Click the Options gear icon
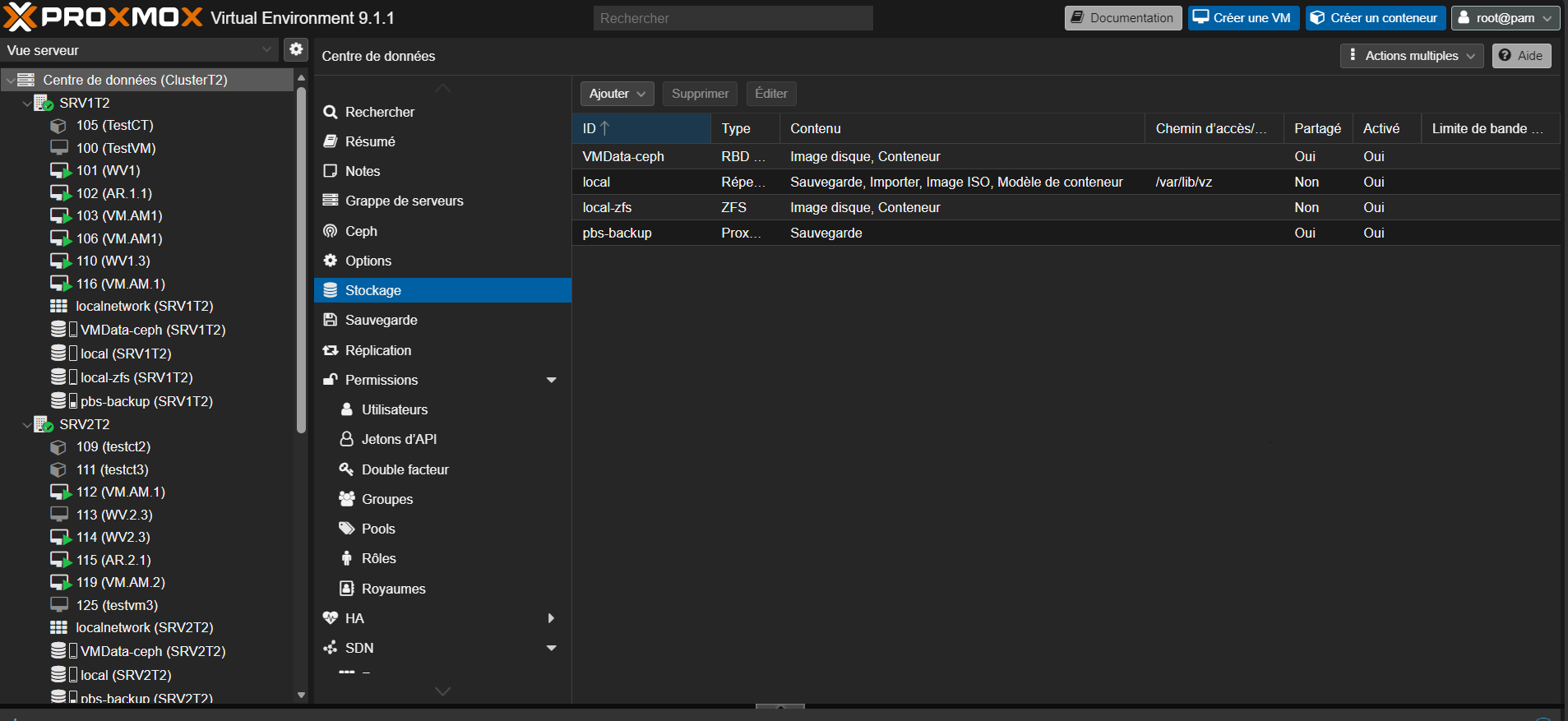The height and width of the screenshot is (721, 1568). [331, 261]
